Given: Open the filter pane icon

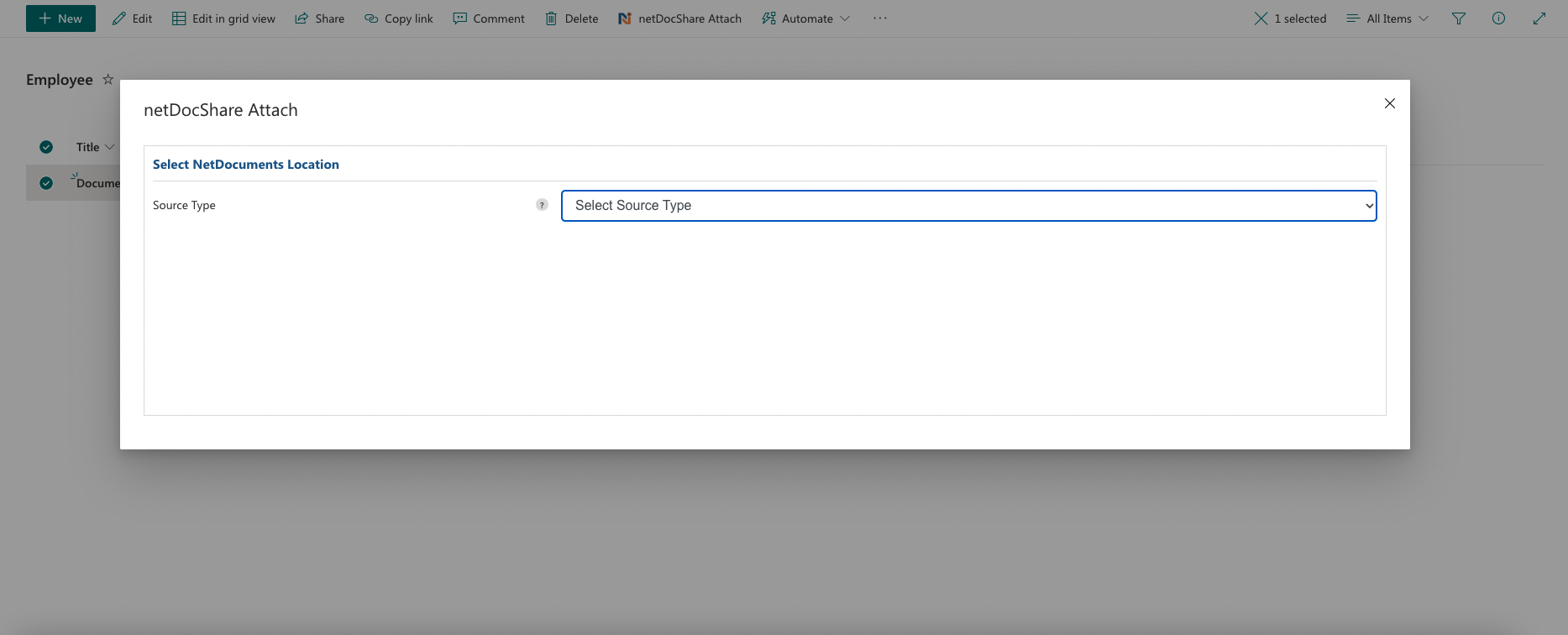Looking at the screenshot, I should pyautogui.click(x=1459, y=18).
